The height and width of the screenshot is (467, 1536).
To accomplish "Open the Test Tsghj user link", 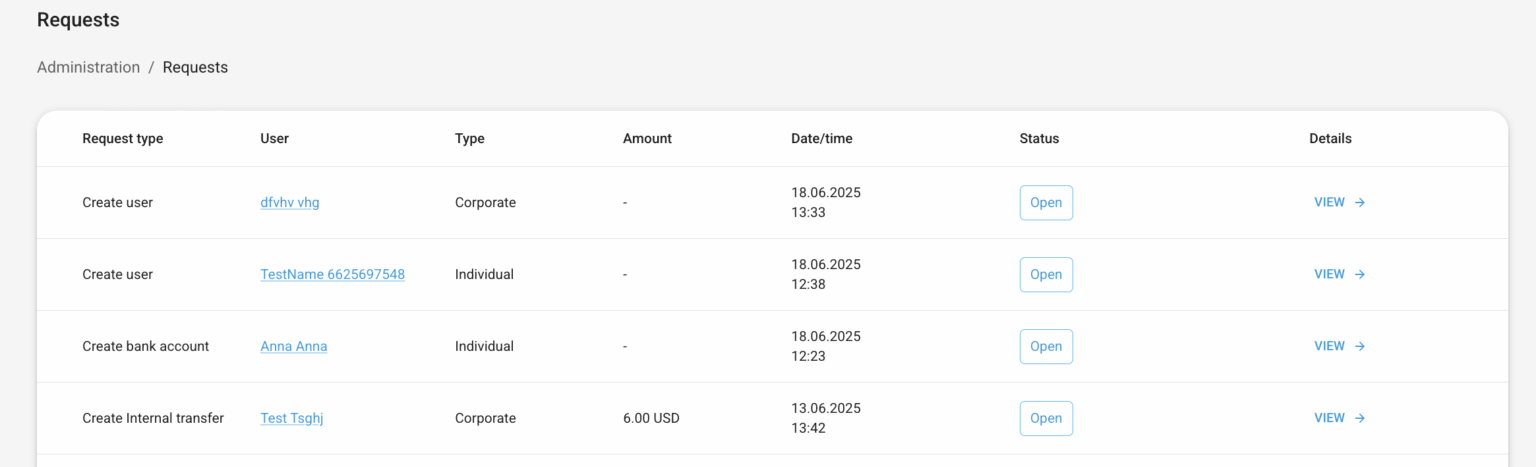I will pos(291,418).
